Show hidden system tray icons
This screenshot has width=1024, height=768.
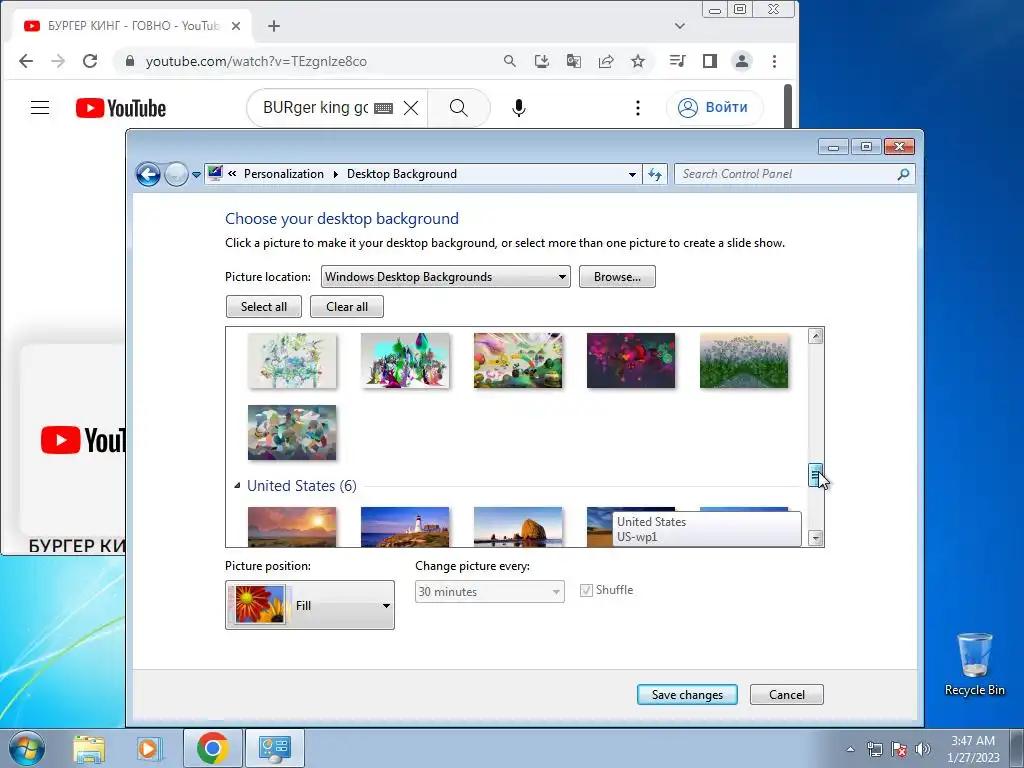850,749
